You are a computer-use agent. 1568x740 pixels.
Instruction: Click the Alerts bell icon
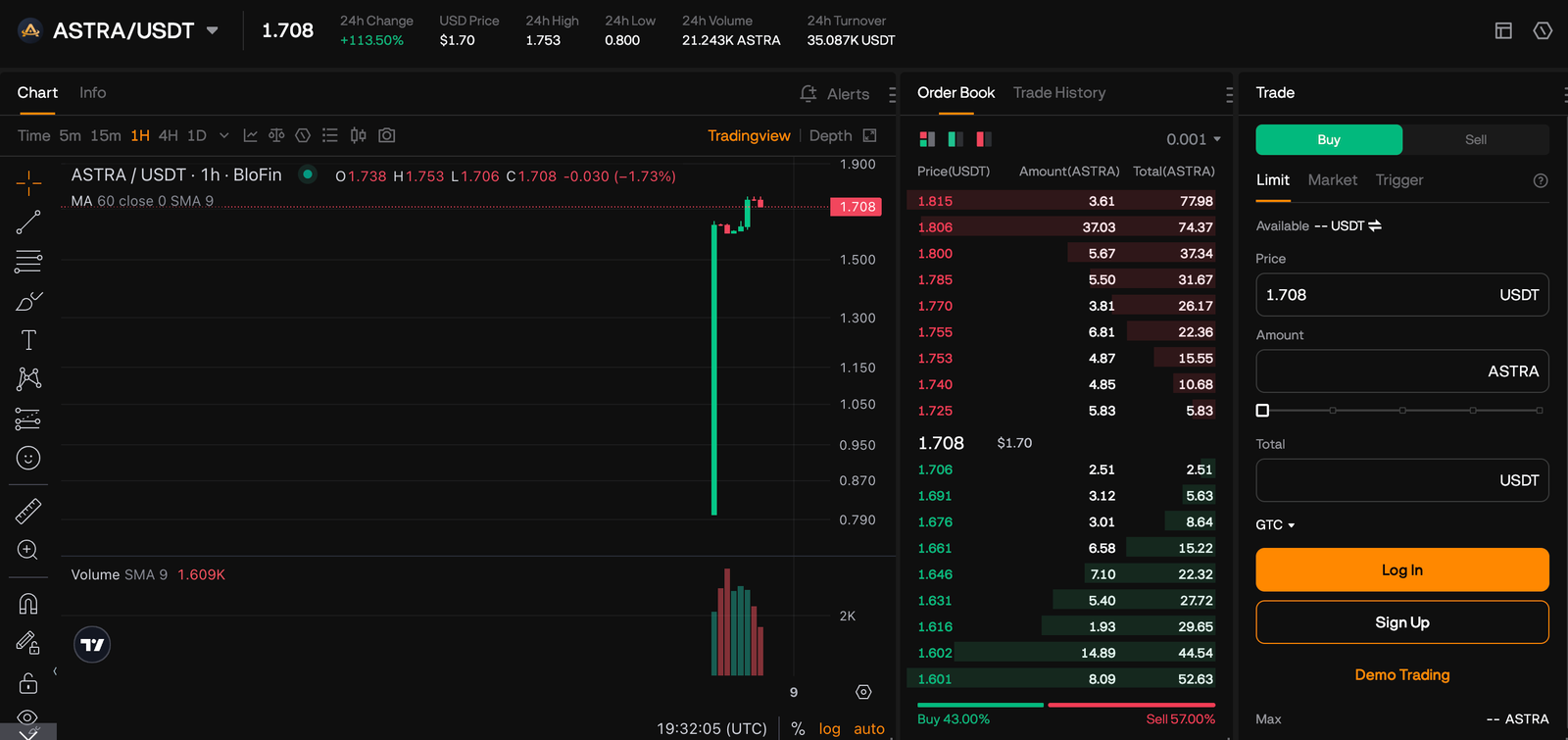coord(808,94)
